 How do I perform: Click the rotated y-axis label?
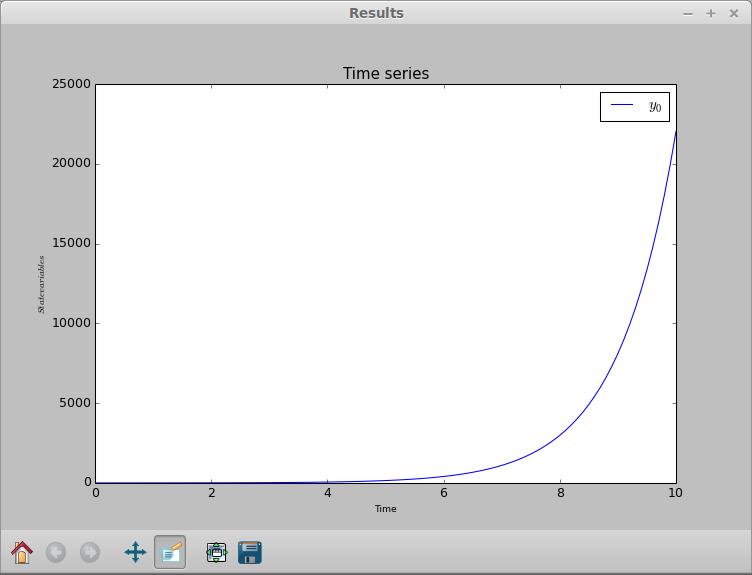pyautogui.click(x=42, y=284)
